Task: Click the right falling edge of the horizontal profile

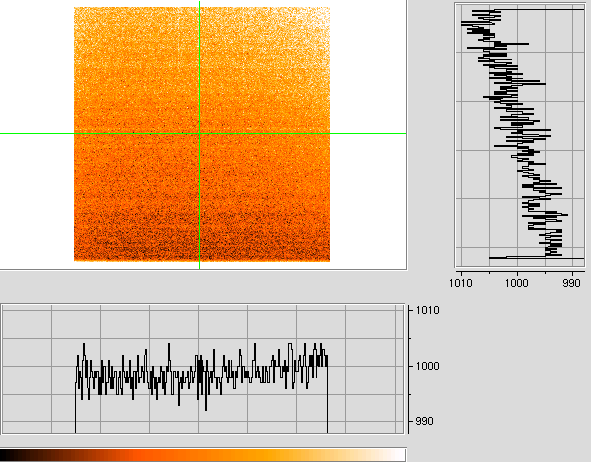Action: coord(327,396)
